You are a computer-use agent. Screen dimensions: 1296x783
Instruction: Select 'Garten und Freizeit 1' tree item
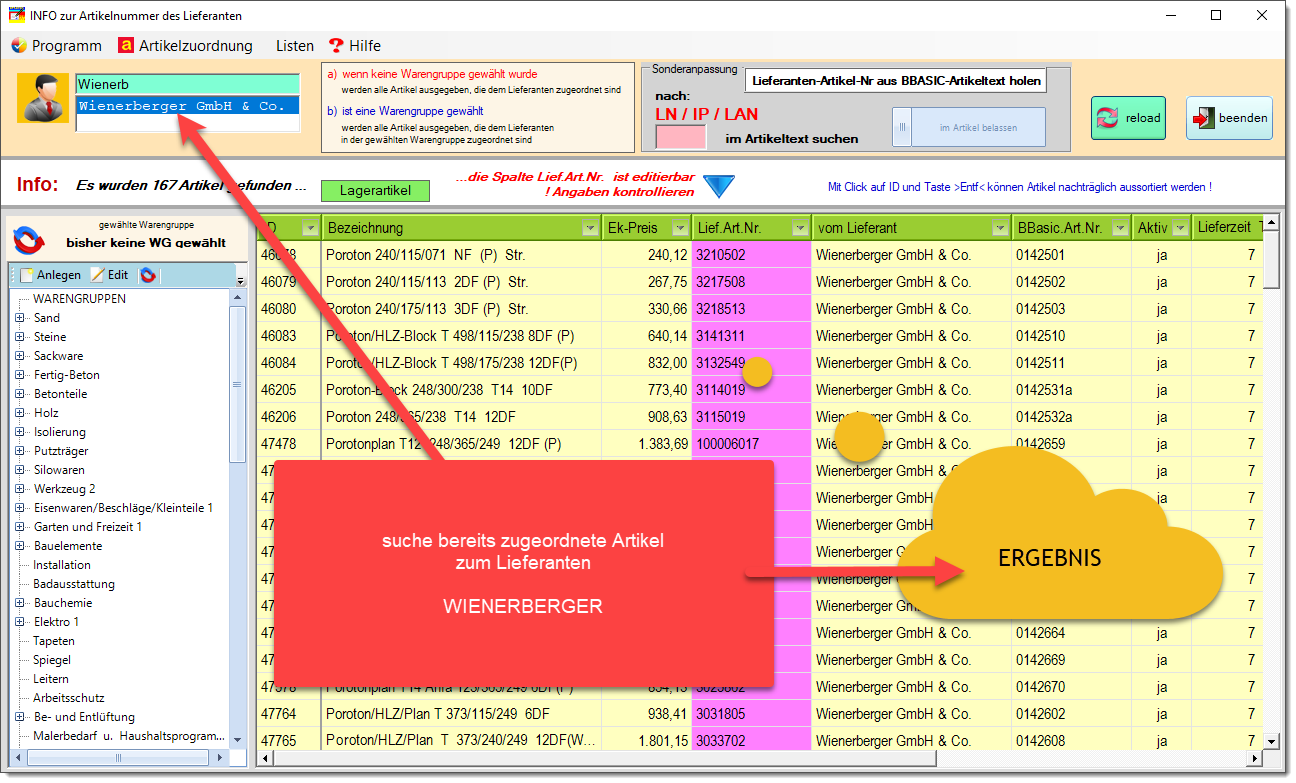tap(88, 527)
